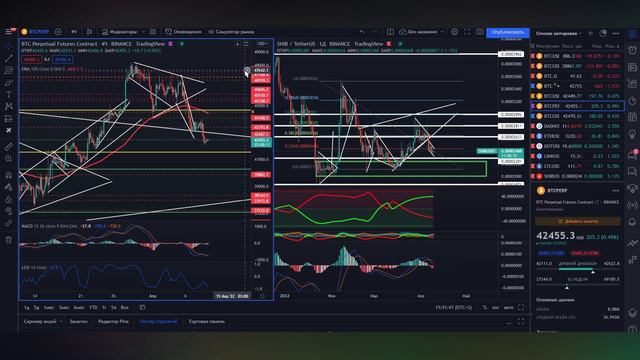Open indicator templates grid icon

pyautogui.click(x=153, y=31)
